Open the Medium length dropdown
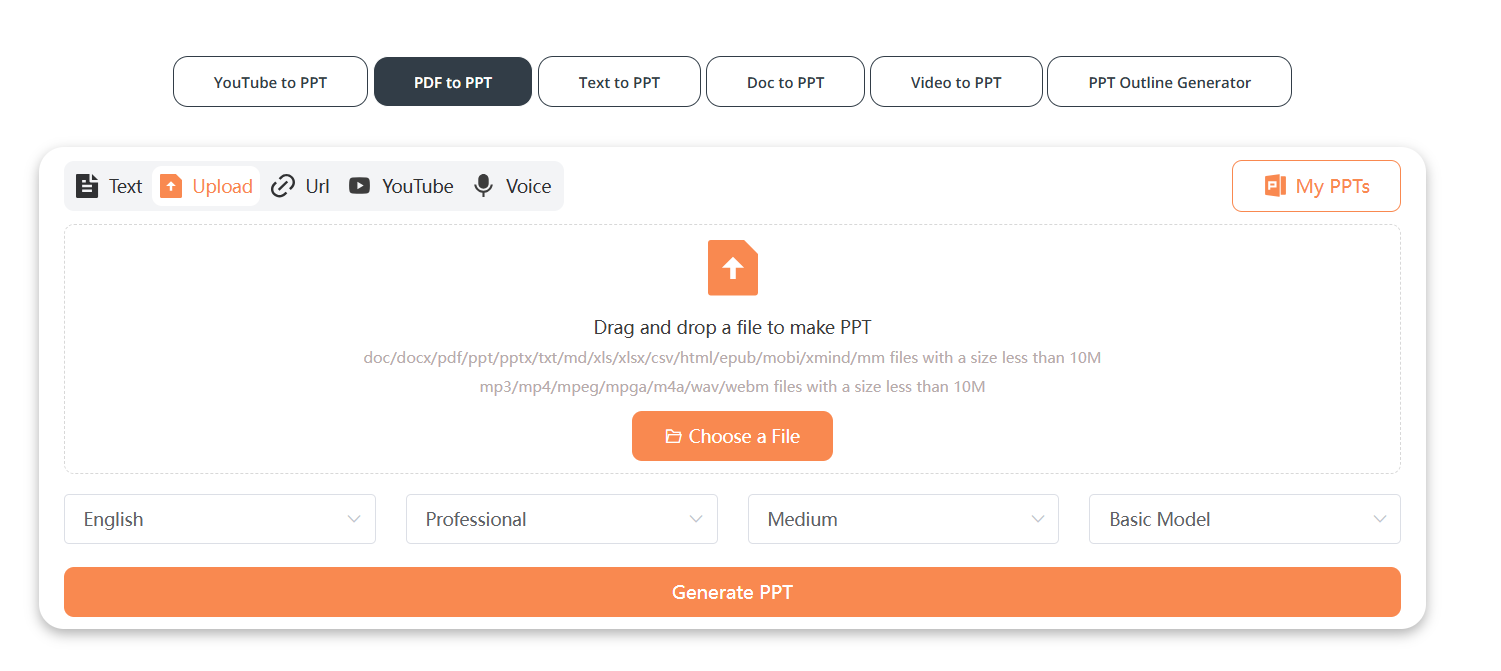 pyautogui.click(x=903, y=519)
